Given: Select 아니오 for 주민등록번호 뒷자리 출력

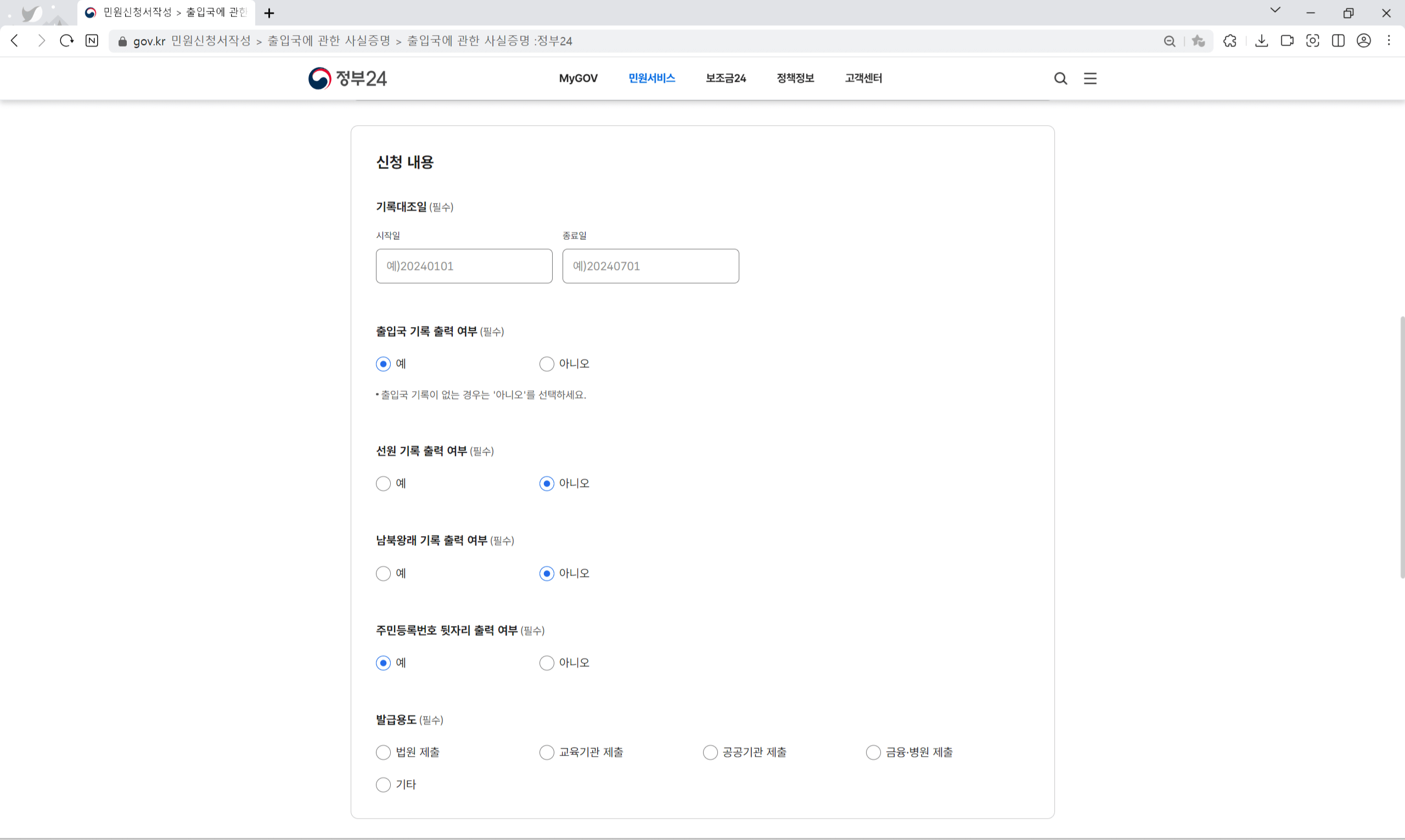Looking at the screenshot, I should pyautogui.click(x=546, y=663).
